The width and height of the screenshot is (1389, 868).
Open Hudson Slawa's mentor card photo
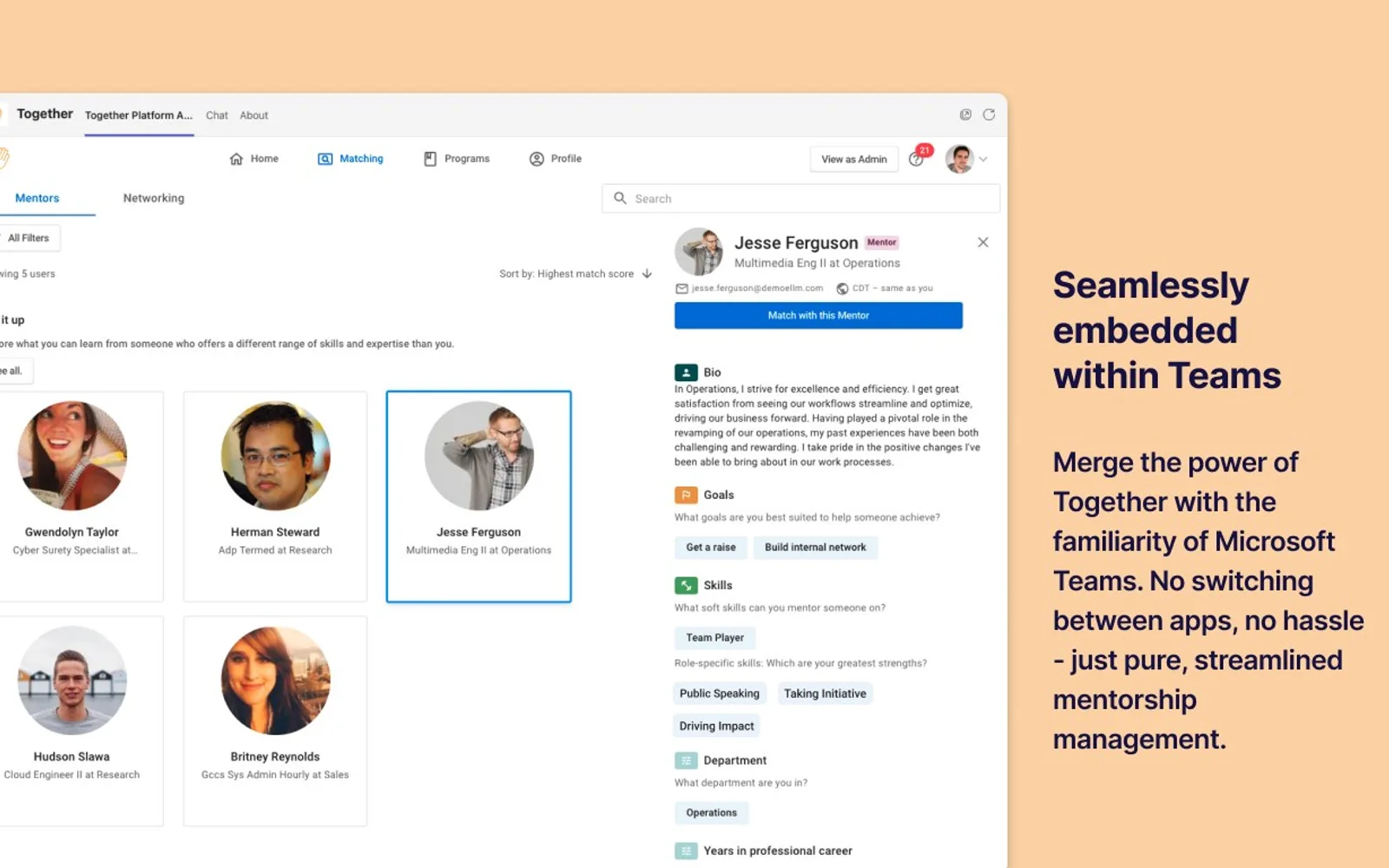click(72, 681)
